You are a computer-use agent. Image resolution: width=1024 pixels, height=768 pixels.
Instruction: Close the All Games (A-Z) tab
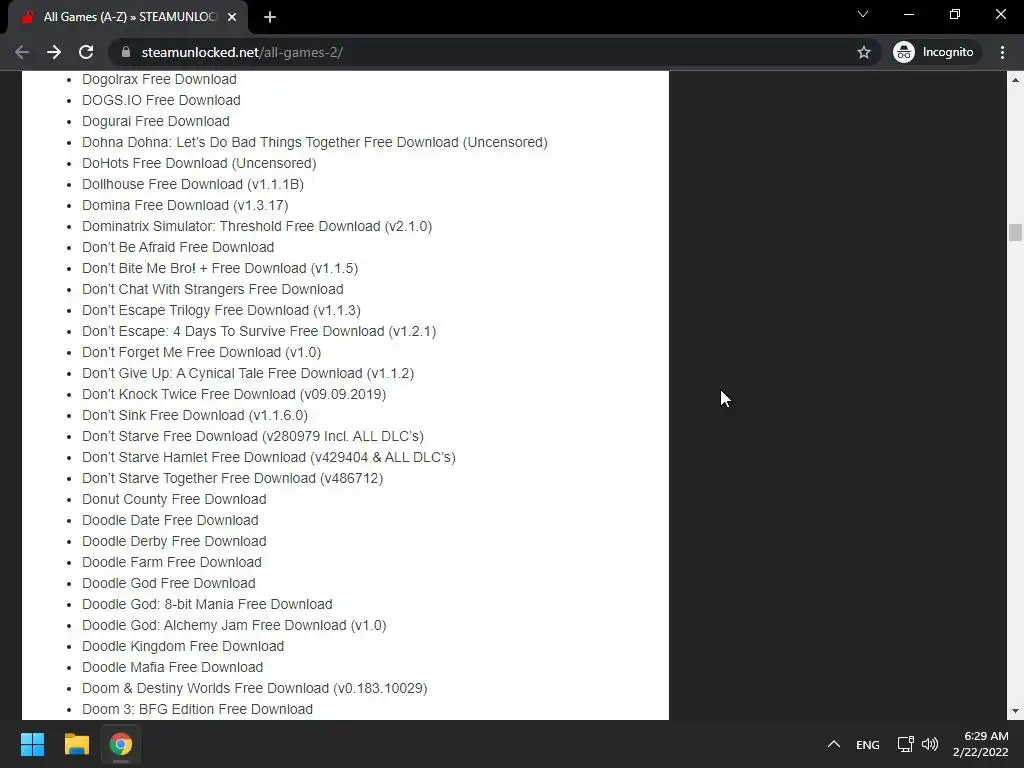(232, 18)
